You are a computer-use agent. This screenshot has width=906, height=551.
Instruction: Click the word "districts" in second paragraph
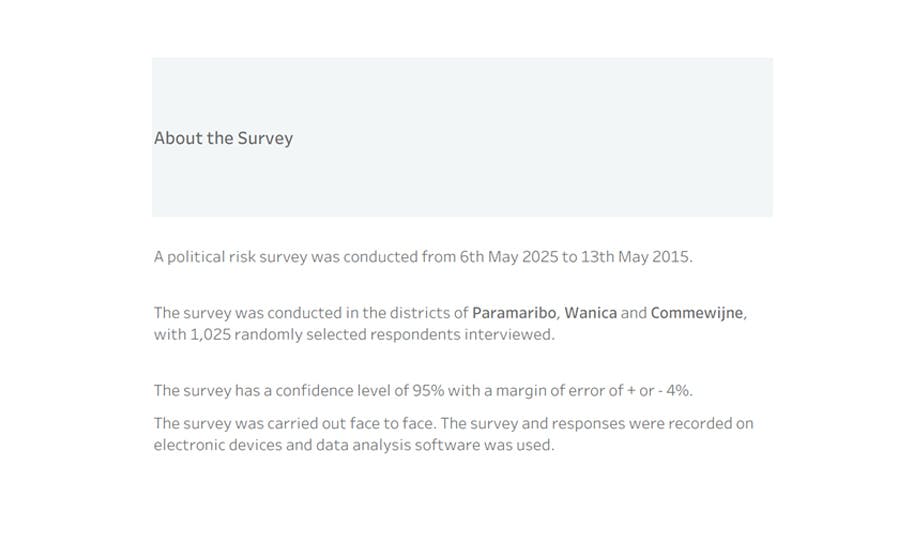point(419,312)
